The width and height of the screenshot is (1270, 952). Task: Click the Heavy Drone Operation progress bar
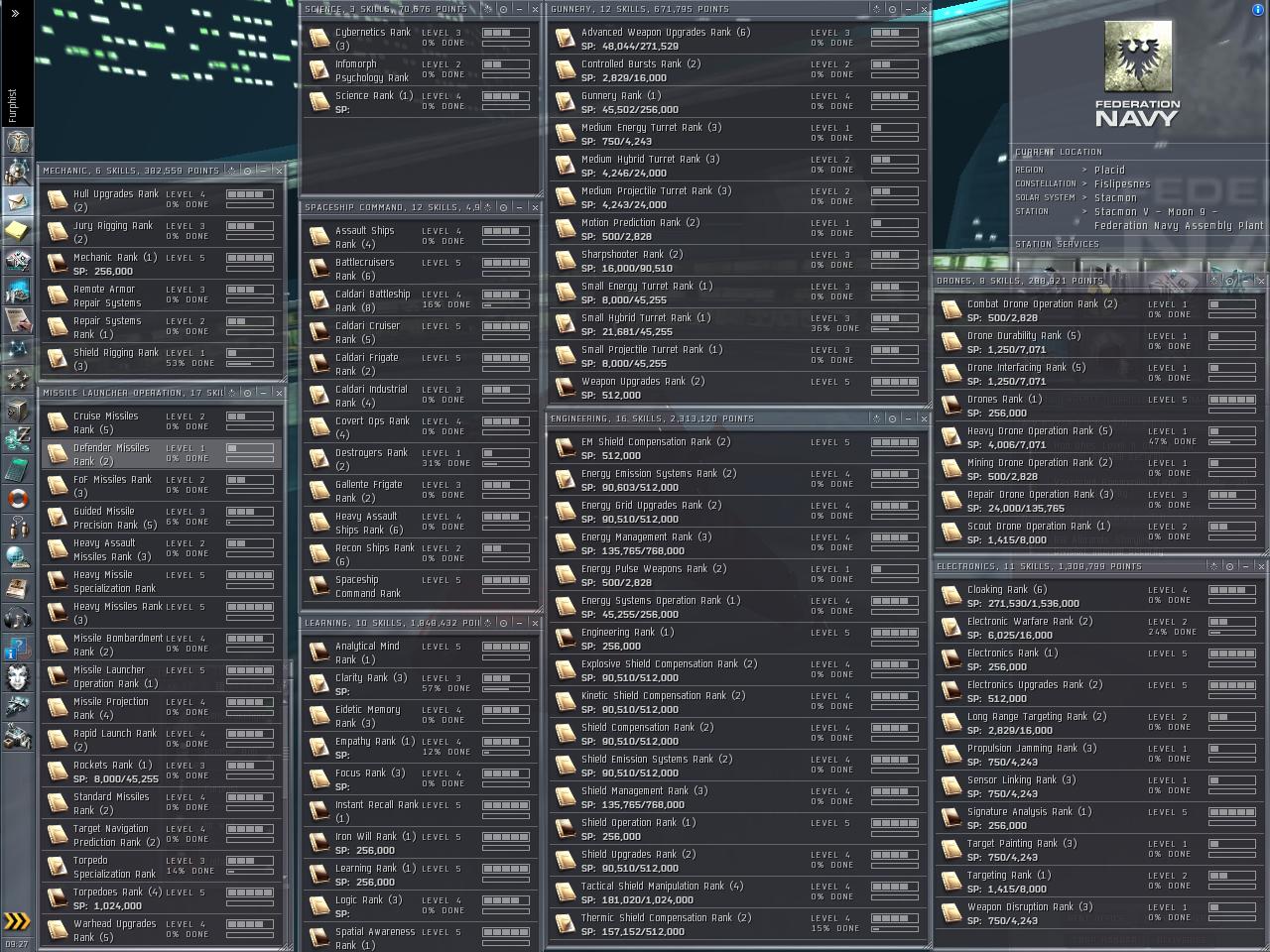1232,442
